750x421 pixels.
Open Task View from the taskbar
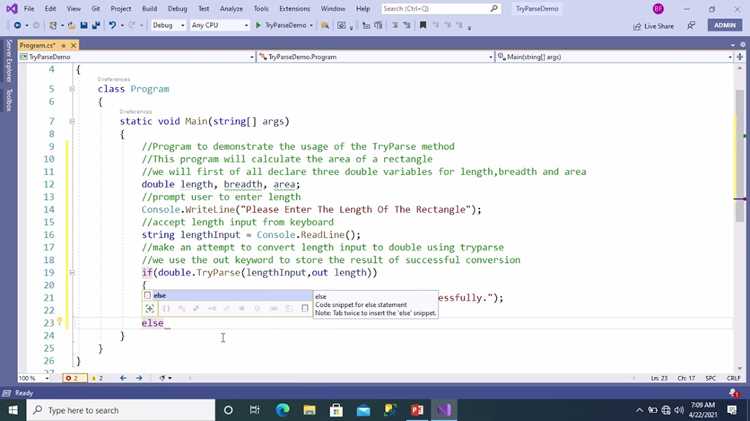coord(254,410)
